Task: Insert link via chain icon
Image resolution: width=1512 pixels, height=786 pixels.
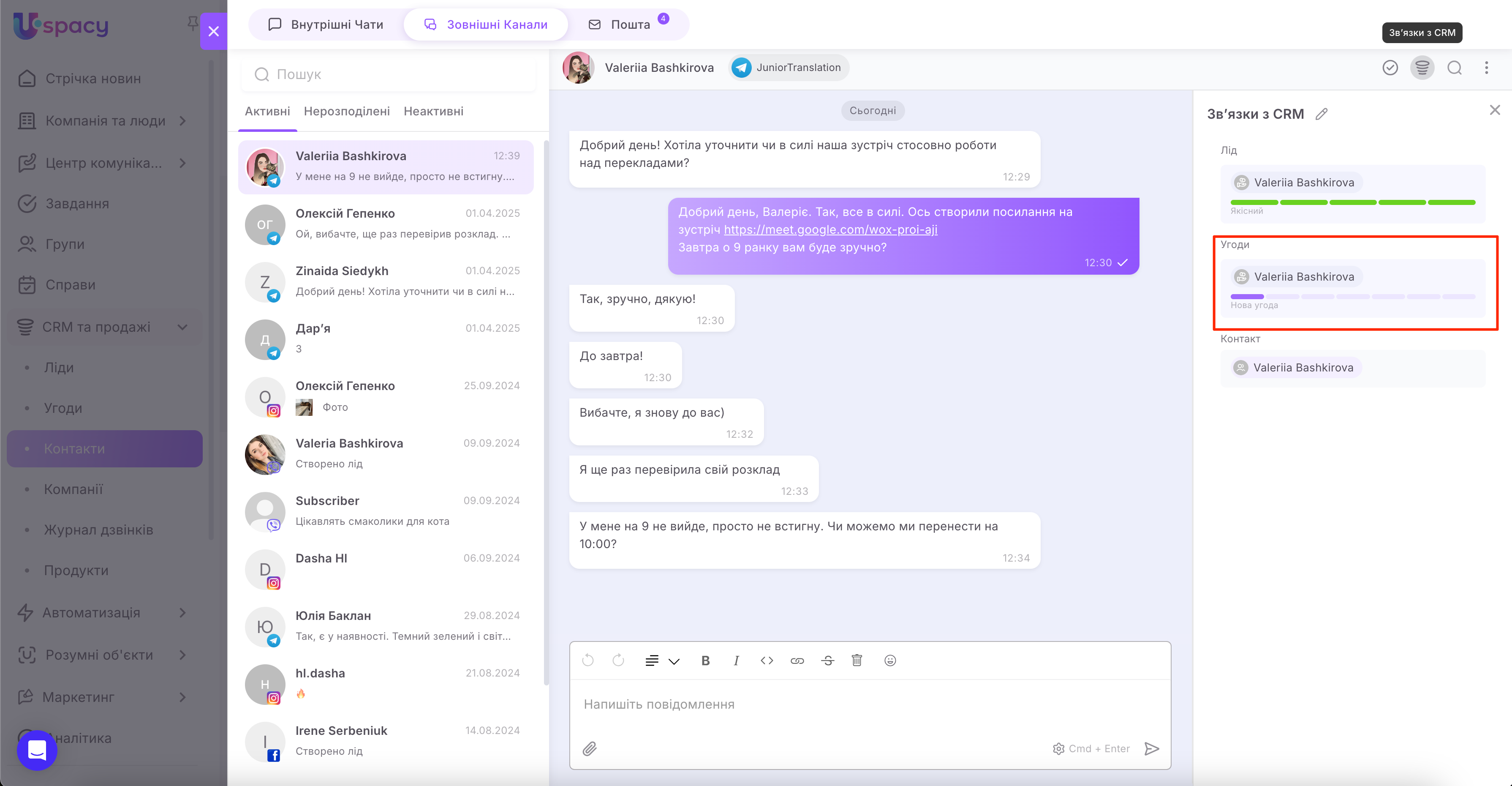Action: tap(797, 660)
